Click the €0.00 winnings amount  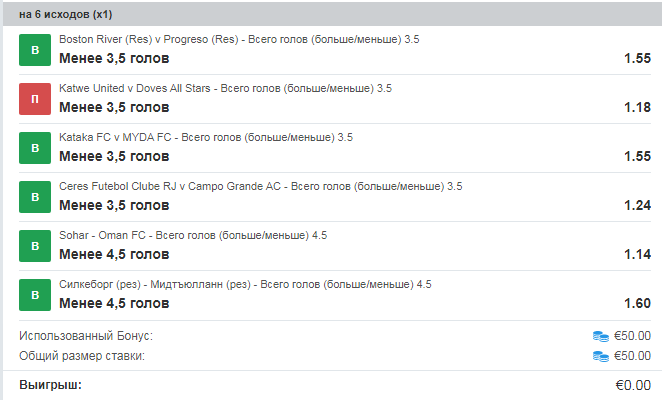(633, 385)
